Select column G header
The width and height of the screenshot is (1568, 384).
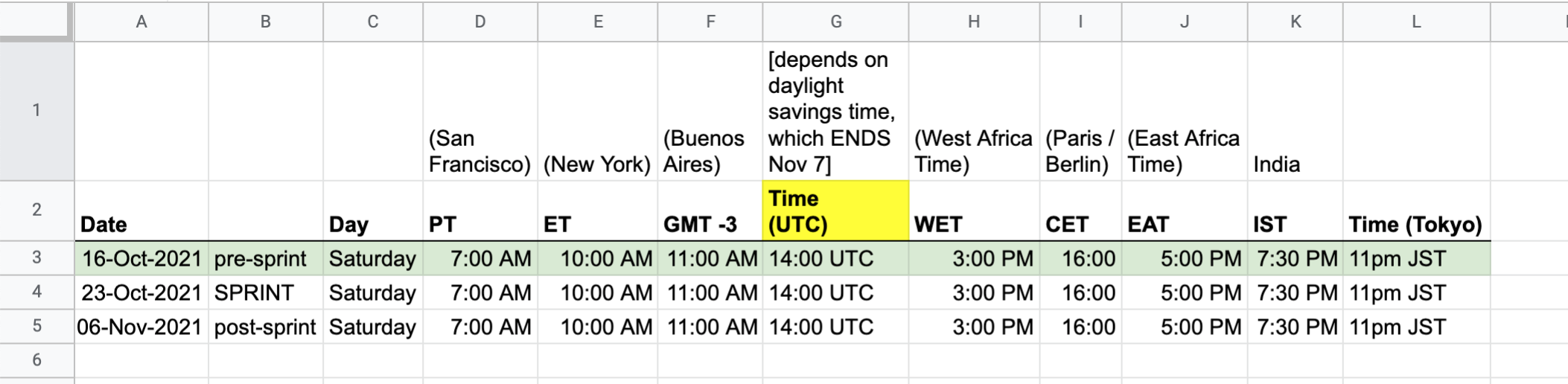tap(835, 22)
